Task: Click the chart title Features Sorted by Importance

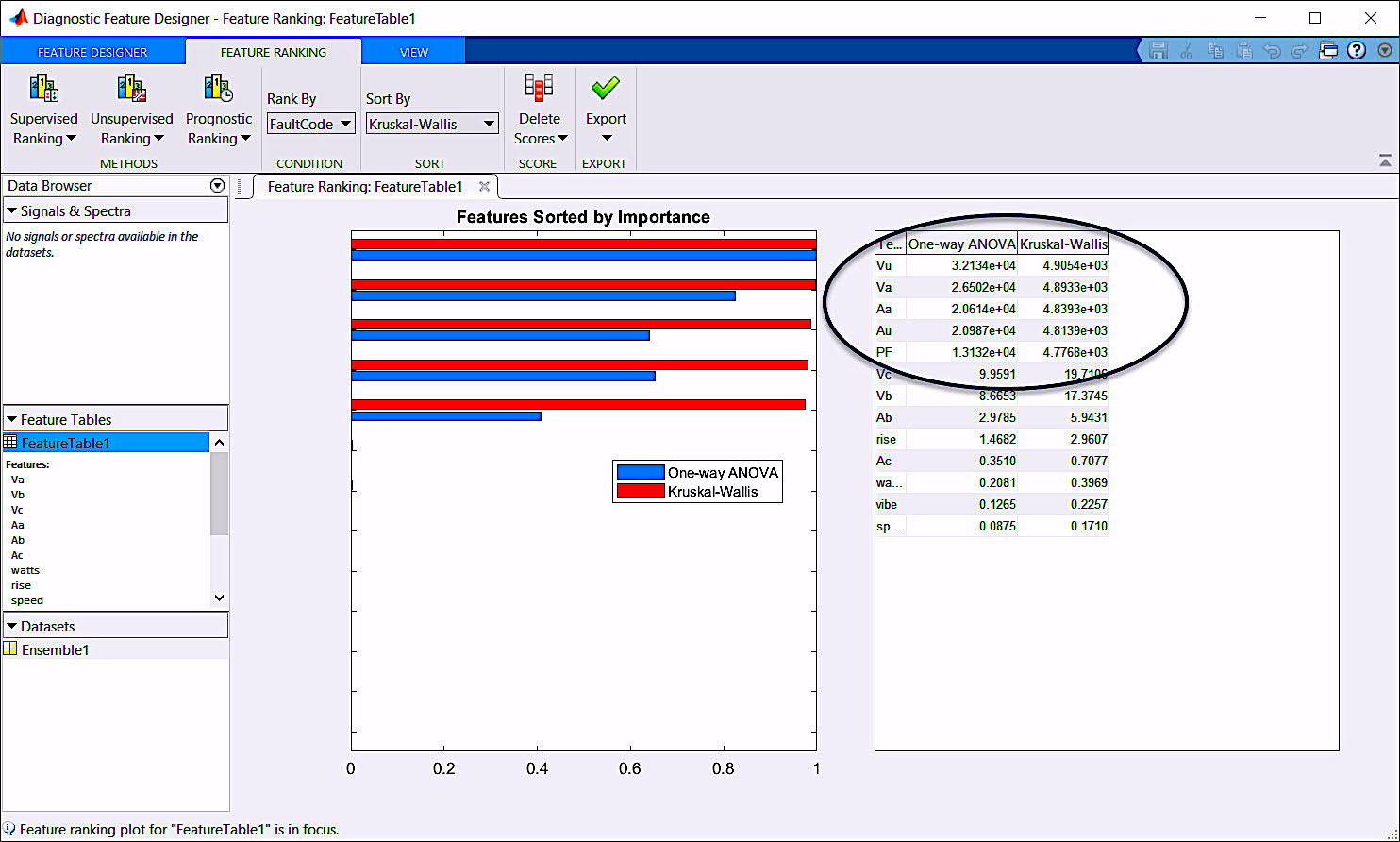Action: pyautogui.click(x=583, y=217)
